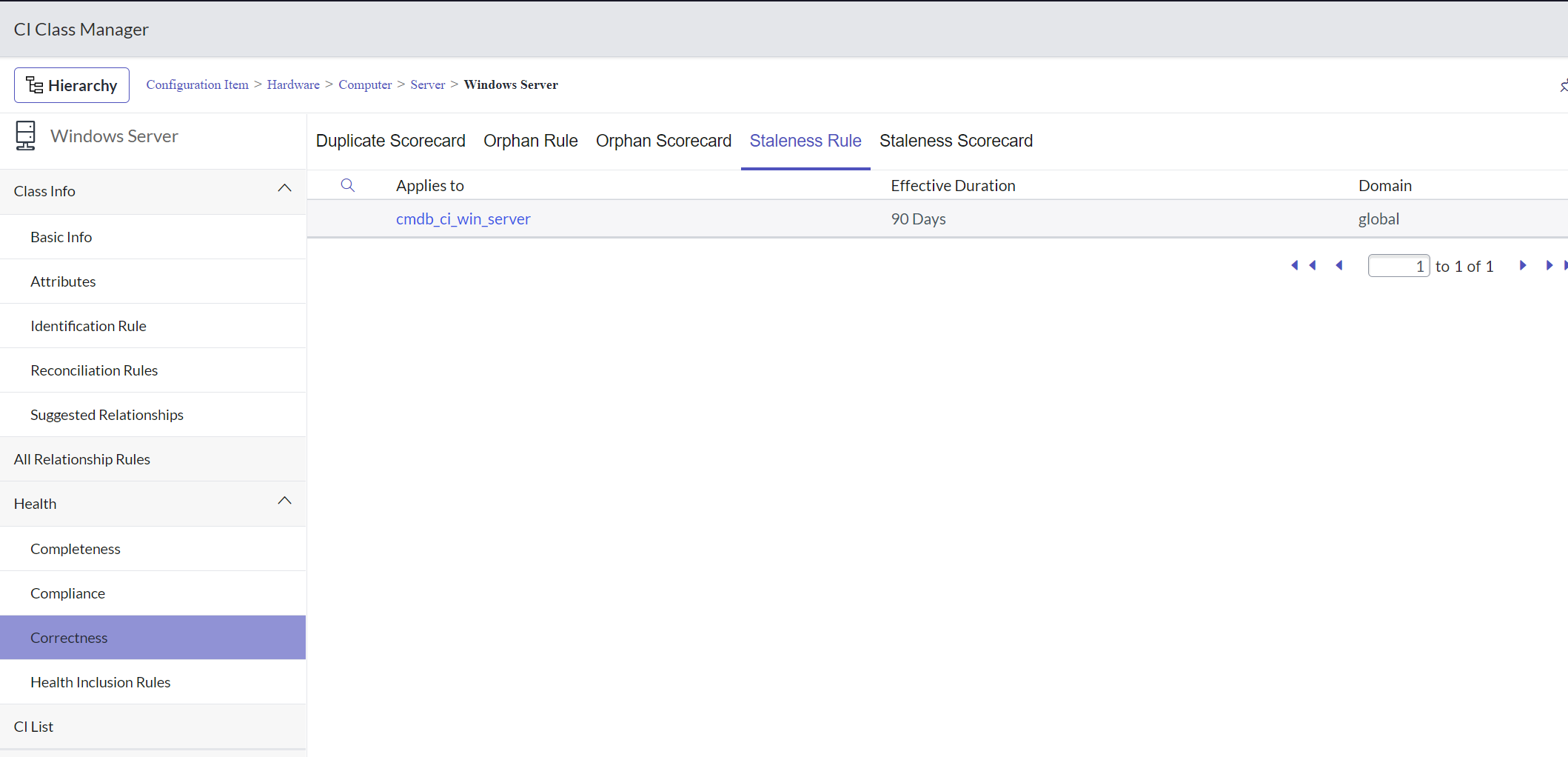Image resolution: width=1568 pixels, height=757 pixels.
Task: Switch to Duplicate Scorecard tab
Action: tap(391, 141)
